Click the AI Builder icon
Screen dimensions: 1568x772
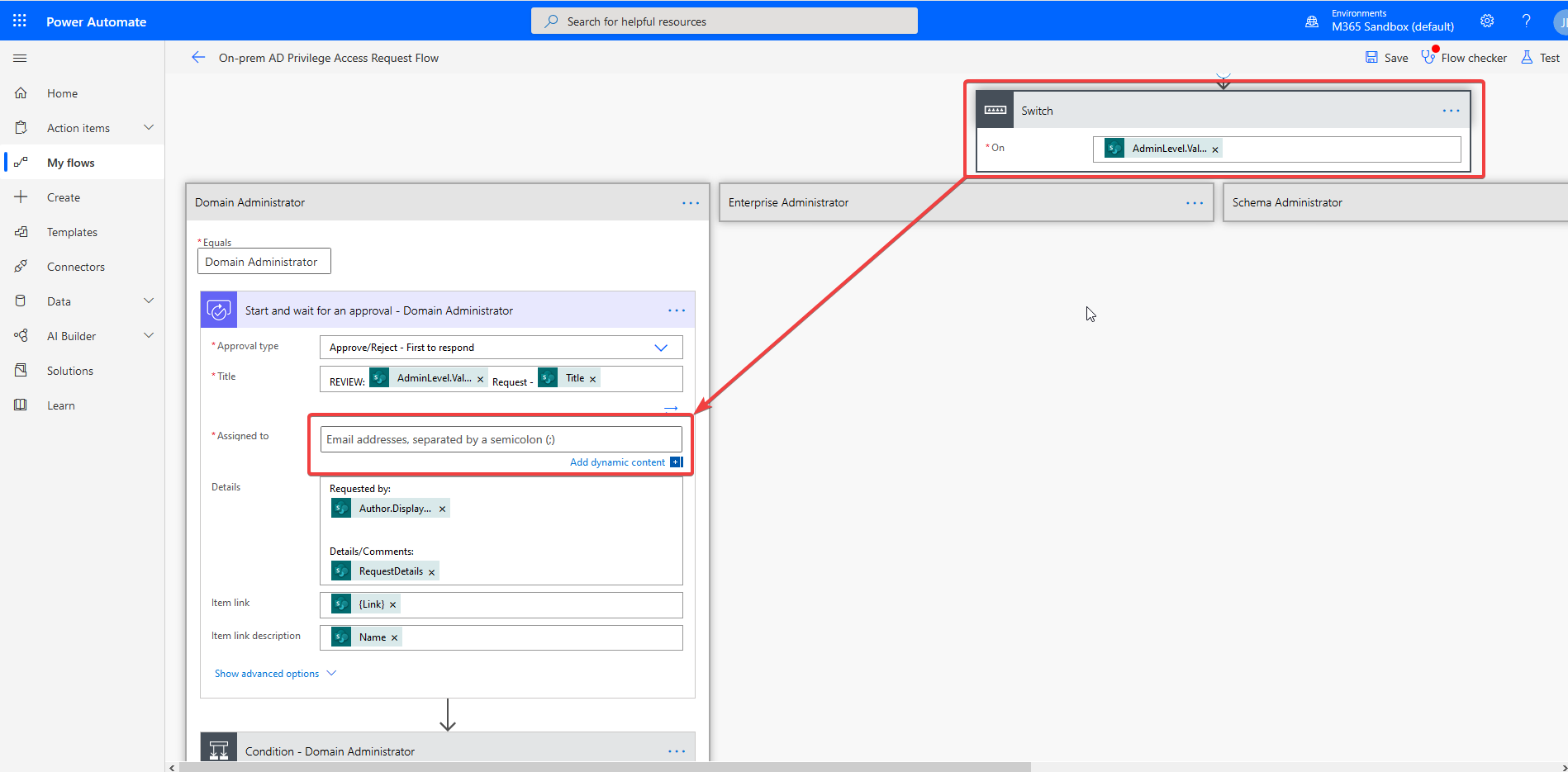pyautogui.click(x=21, y=336)
